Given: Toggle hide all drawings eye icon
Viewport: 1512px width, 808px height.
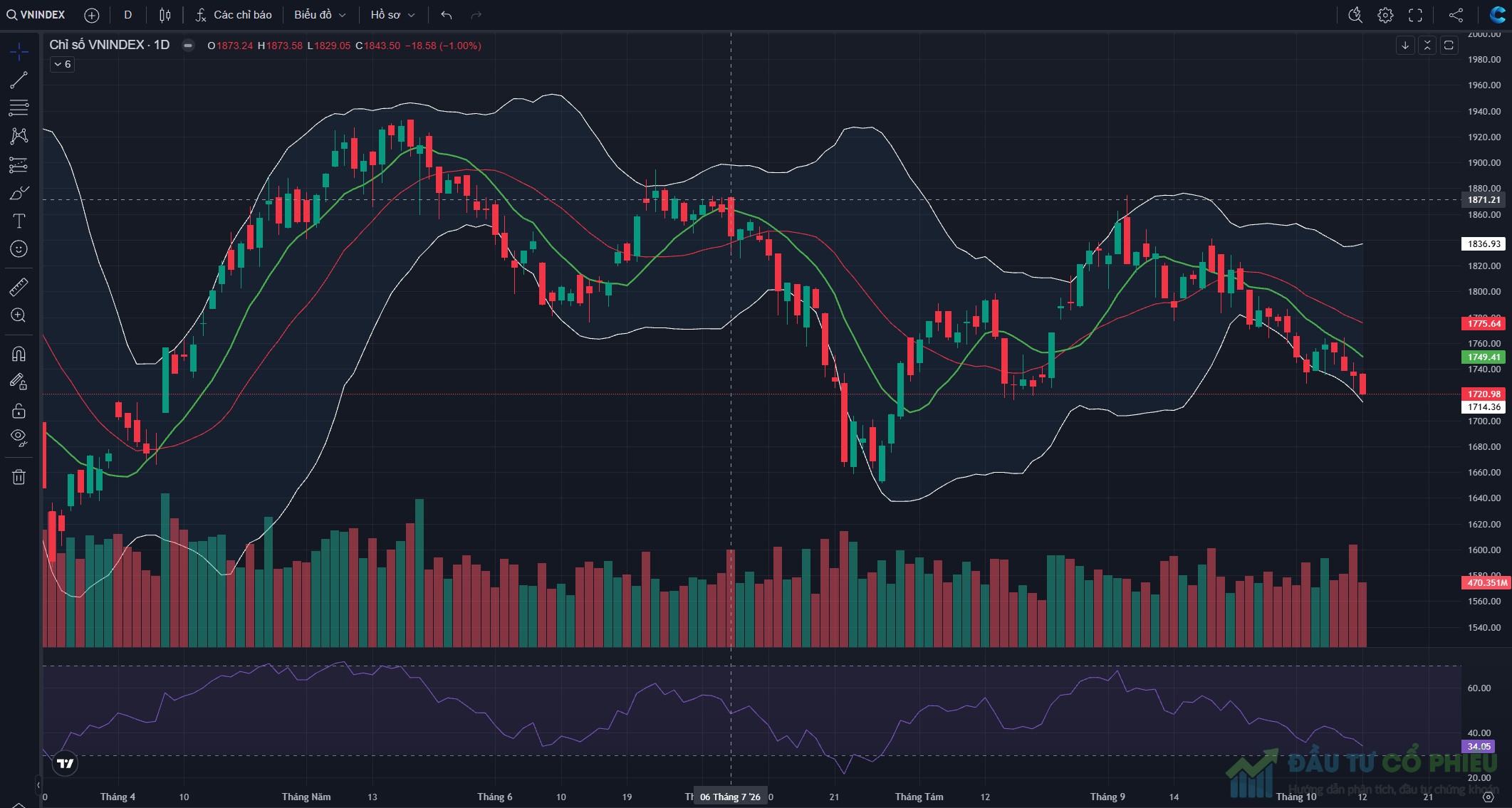Looking at the screenshot, I should pyautogui.click(x=19, y=438).
